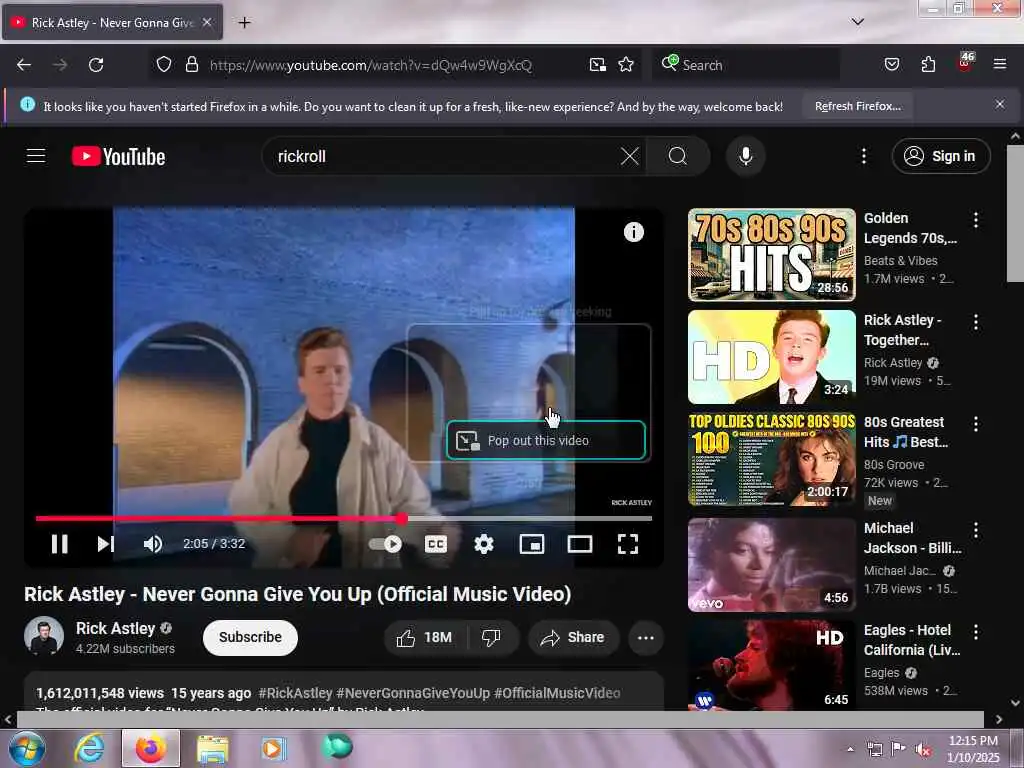Open Michael Jackson Billie Jean thumbnail
Image resolution: width=1024 pixels, height=768 pixels.
771,565
